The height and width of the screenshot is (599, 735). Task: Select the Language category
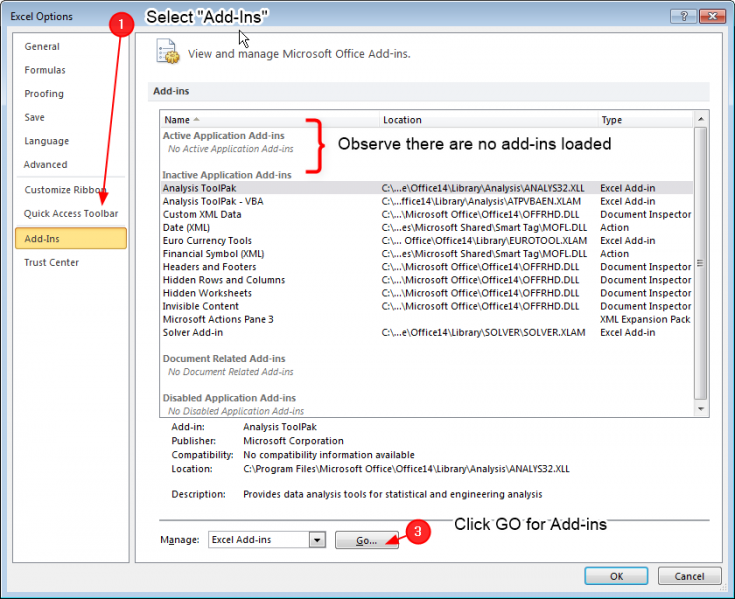click(x=47, y=141)
